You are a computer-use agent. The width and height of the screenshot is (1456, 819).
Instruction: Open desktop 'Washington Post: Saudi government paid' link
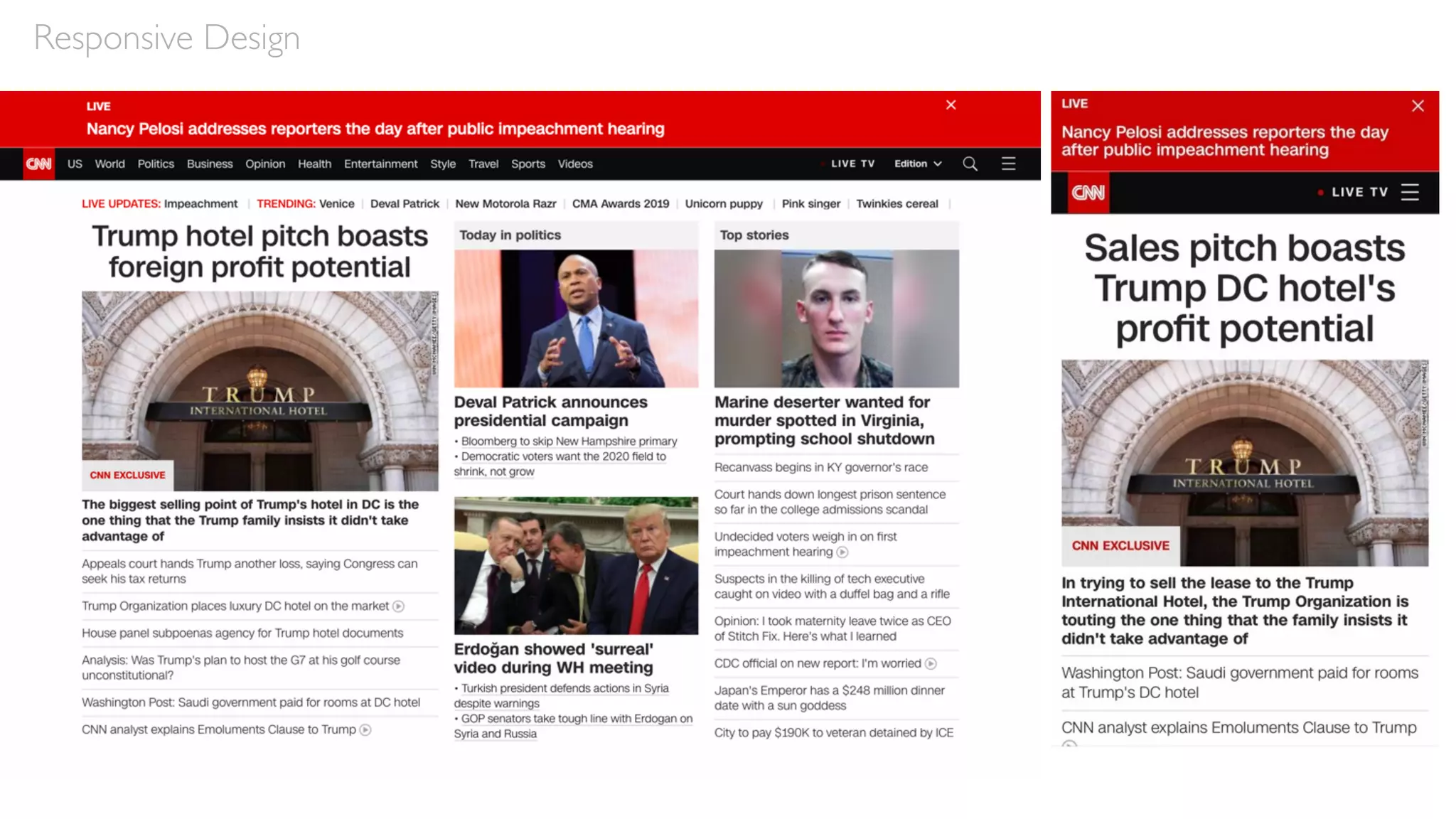point(251,702)
